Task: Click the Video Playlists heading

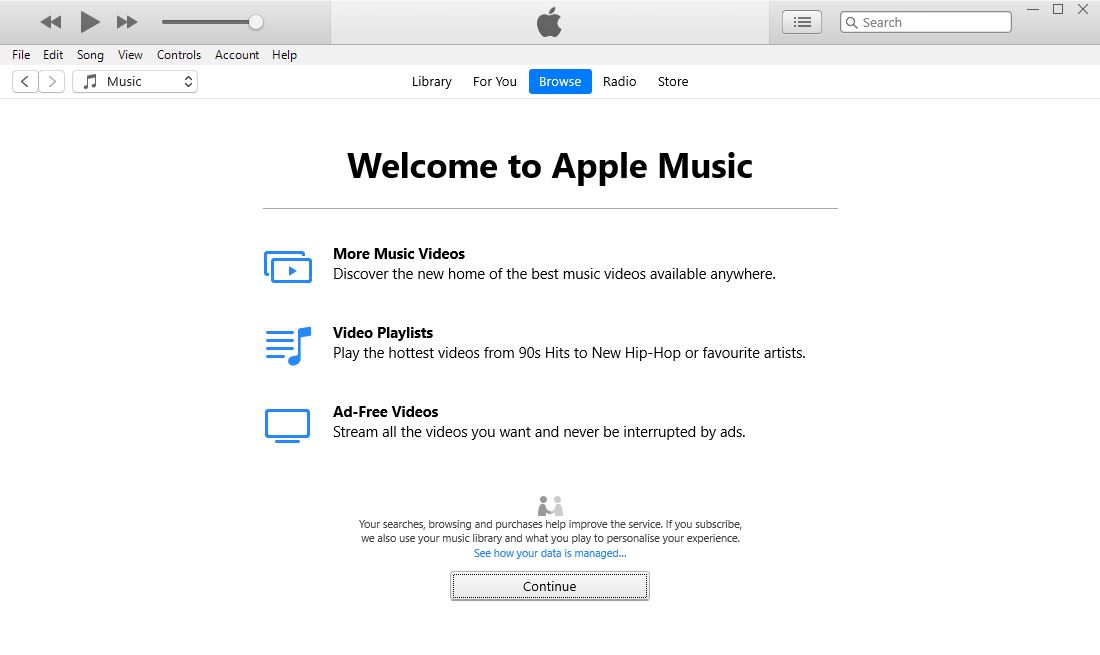Action: [x=382, y=333]
